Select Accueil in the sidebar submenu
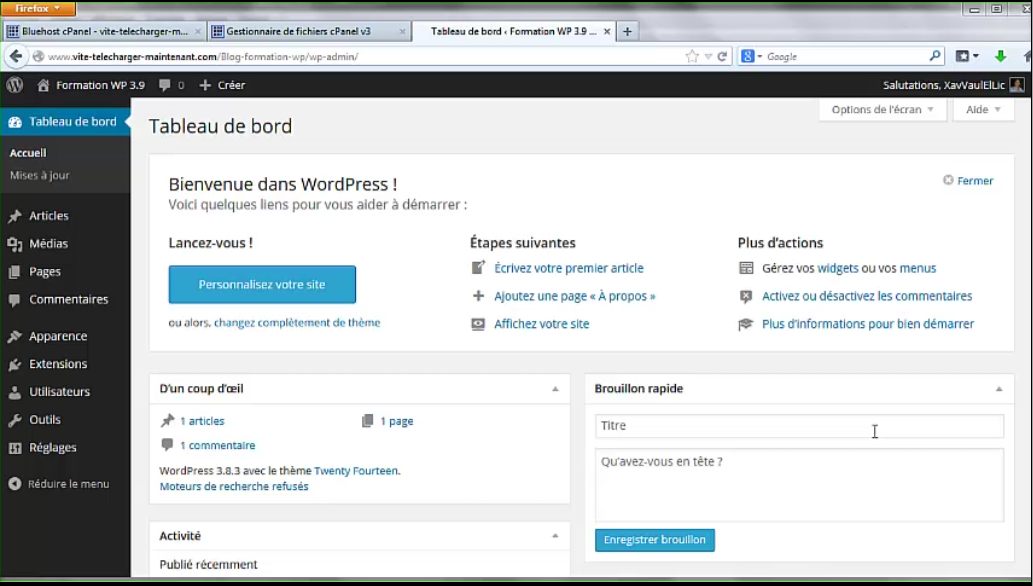Screen dimensions: 1033x586 (x=28, y=153)
